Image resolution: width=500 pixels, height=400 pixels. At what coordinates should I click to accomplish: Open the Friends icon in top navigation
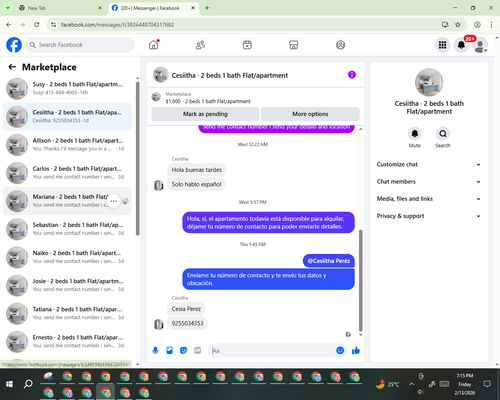tap(200, 45)
